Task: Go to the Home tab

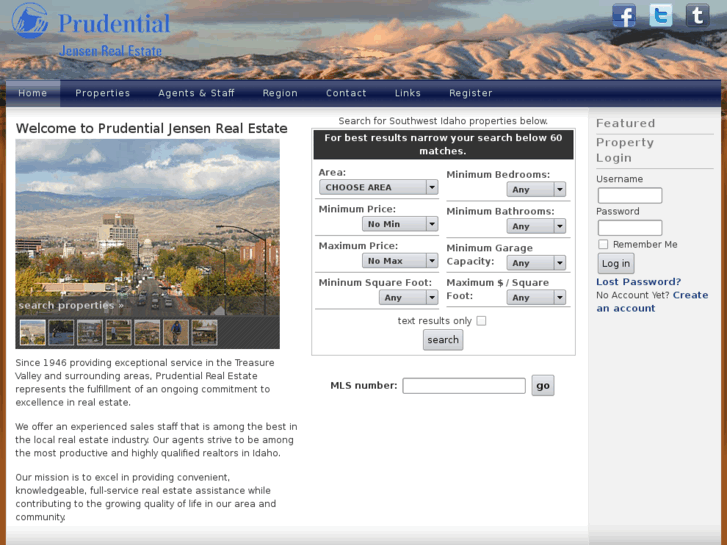Action: (32, 93)
